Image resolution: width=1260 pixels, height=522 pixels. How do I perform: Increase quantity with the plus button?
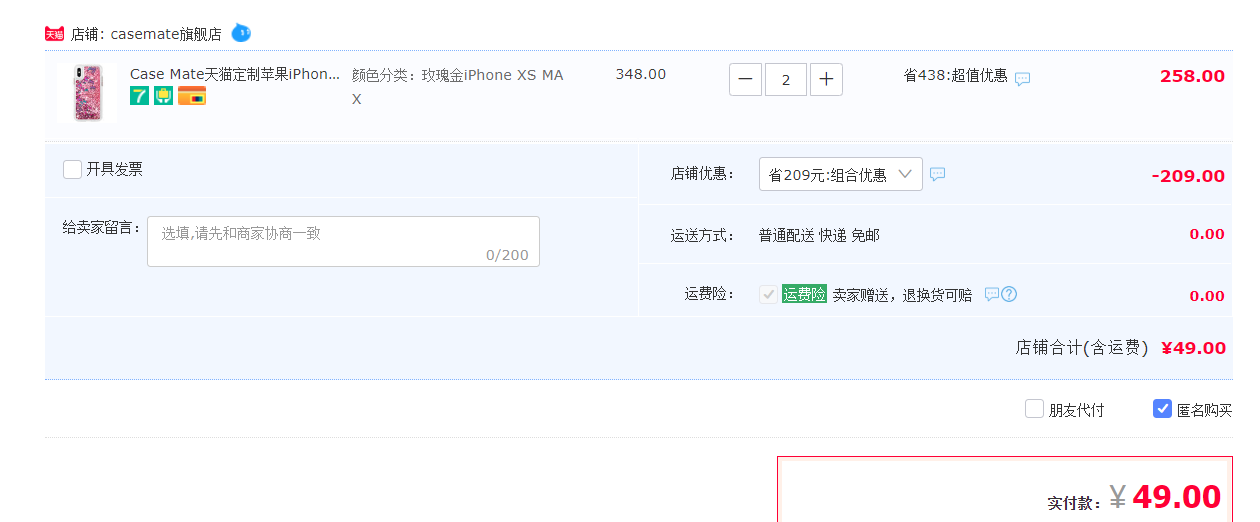pyautogui.click(x=826, y=80)
